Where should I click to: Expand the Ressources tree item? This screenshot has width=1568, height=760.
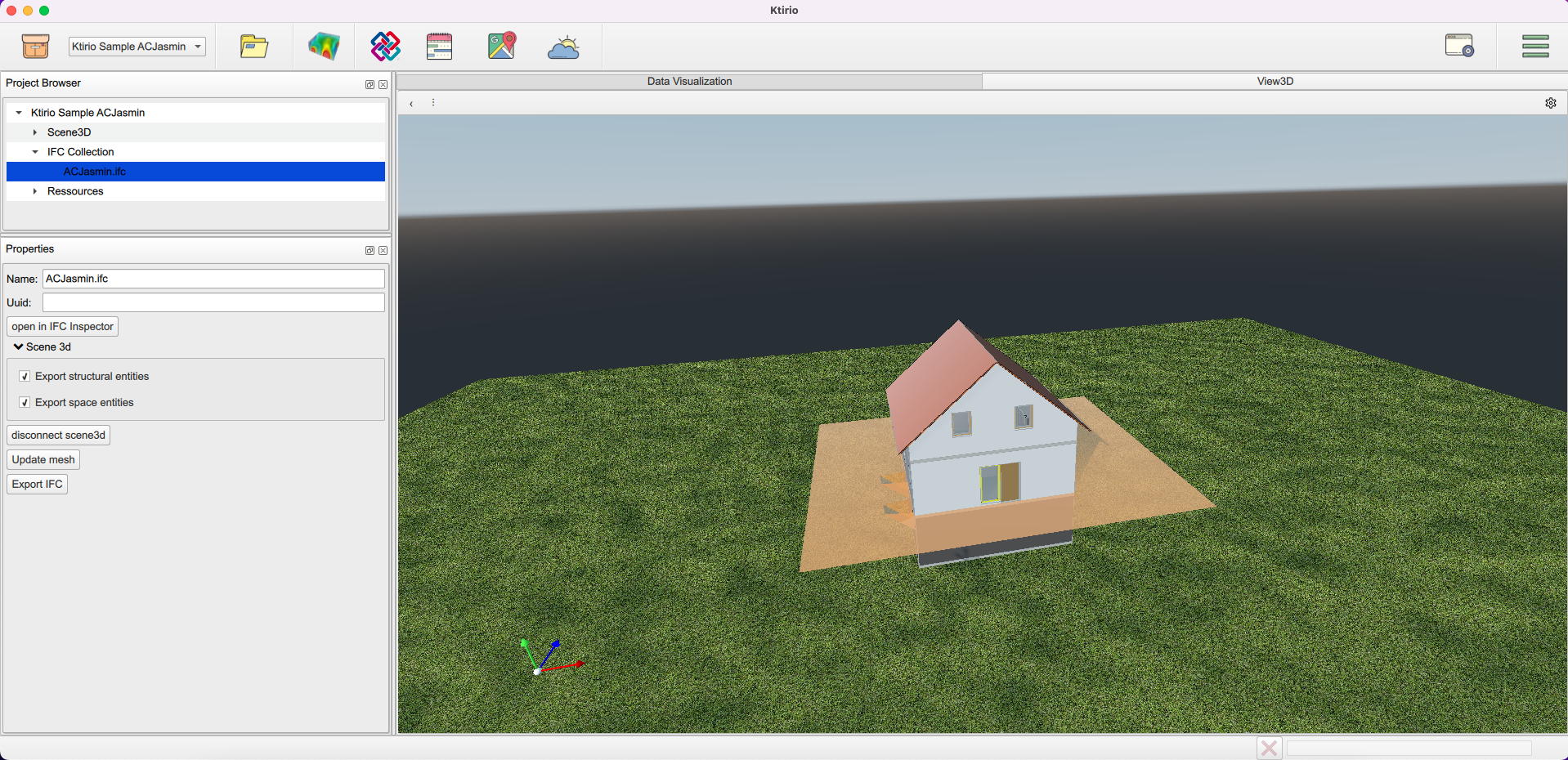click(34, 190)
